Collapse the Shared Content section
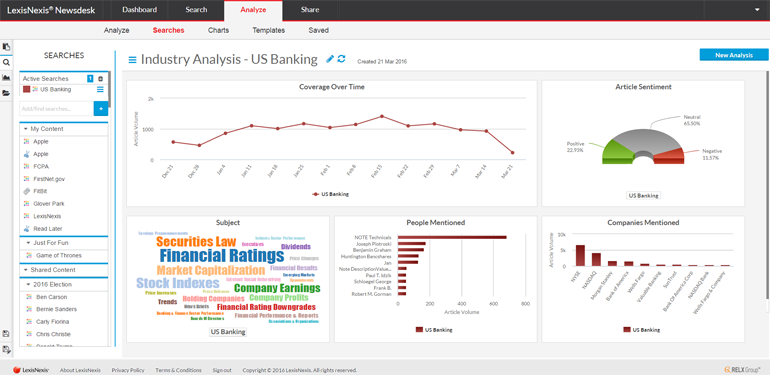The image size is (770, 375). tap(25, 270)
